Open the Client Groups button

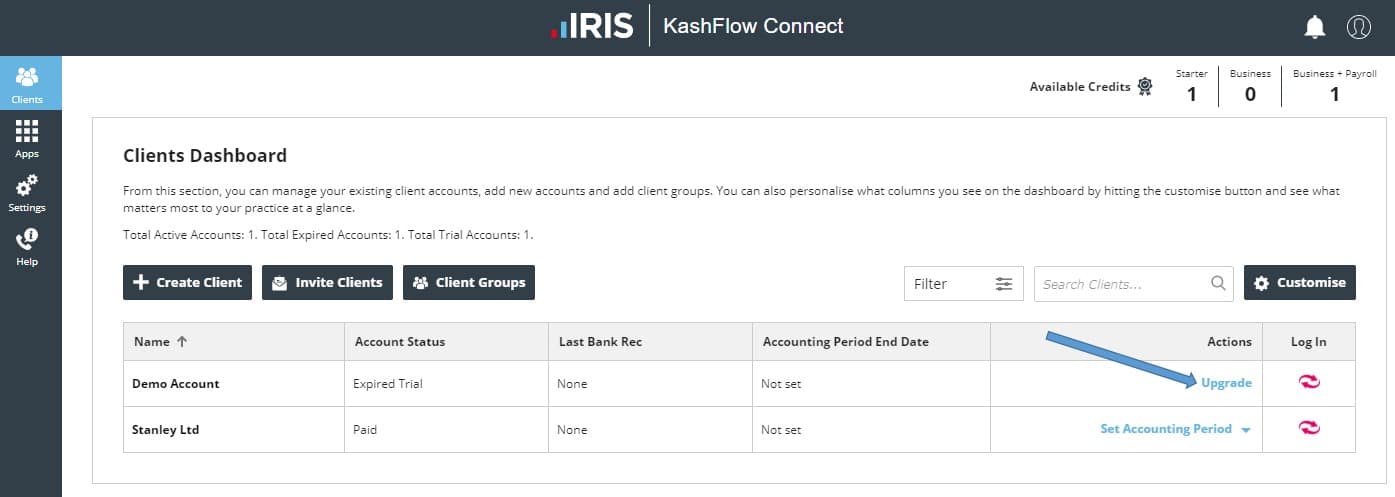(469, 282)
